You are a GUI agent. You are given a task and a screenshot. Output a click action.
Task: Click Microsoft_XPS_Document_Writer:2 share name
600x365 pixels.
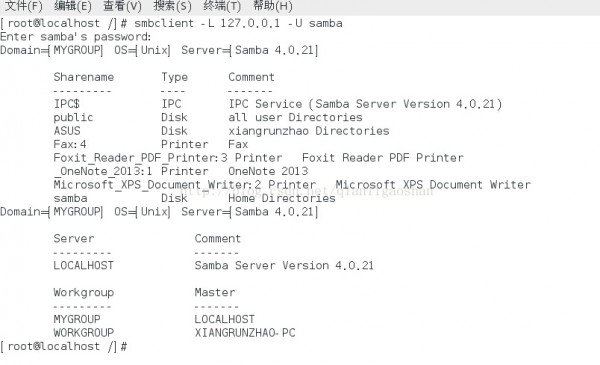pyautogui.click(x=157, y=185)
